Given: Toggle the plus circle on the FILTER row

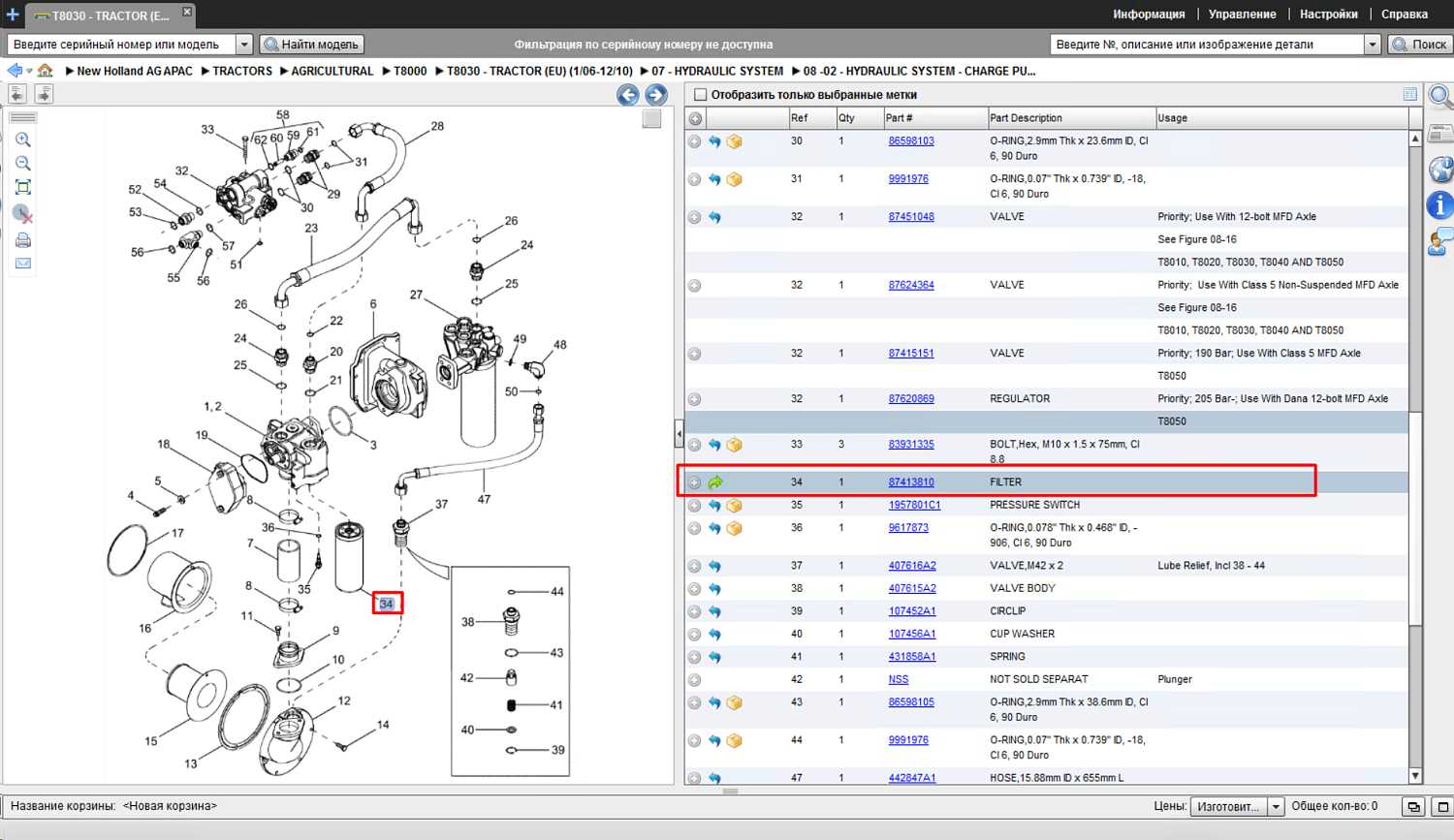Looking at the screenshot, I should point(695,482).
